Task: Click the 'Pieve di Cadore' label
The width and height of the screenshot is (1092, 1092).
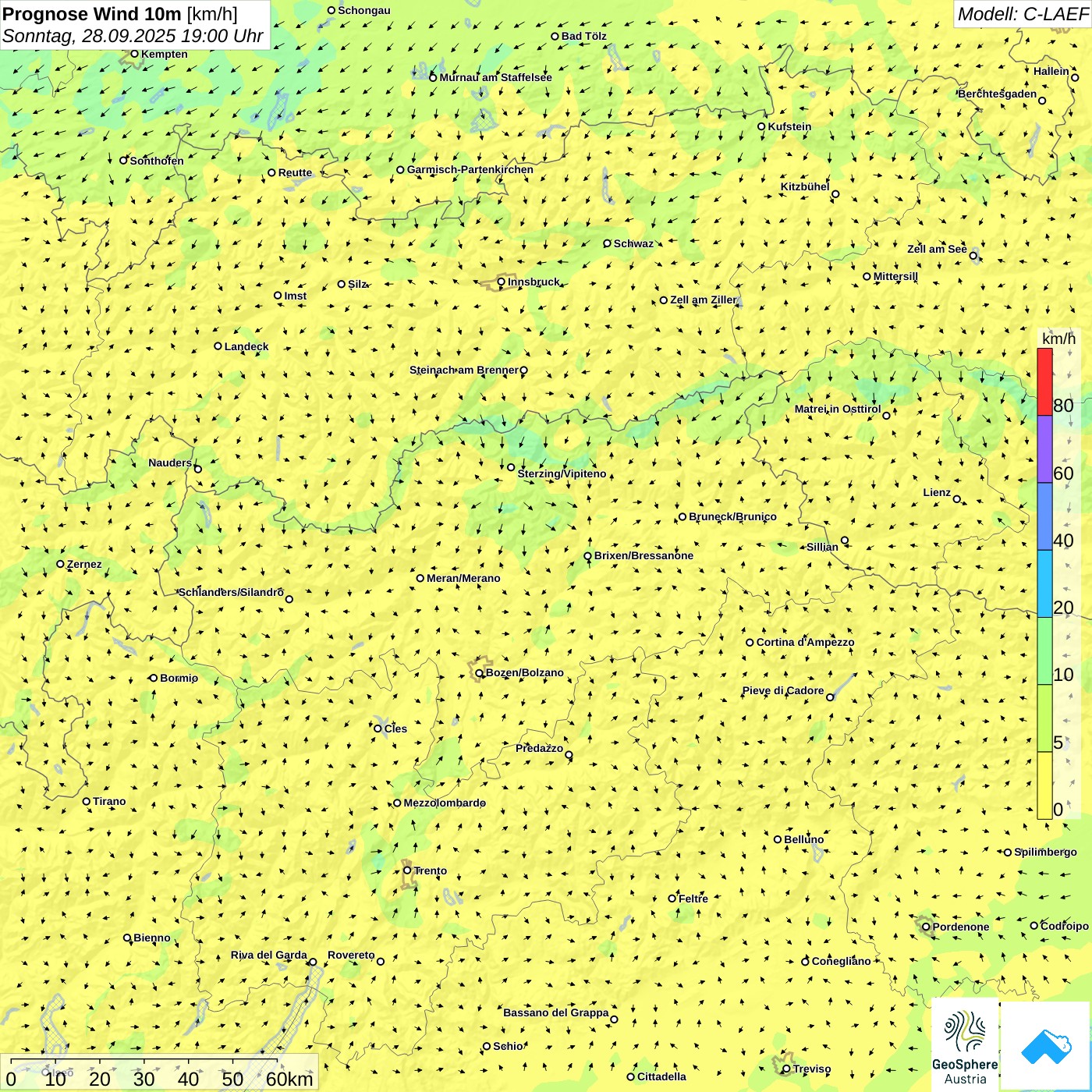Action: coord(783,690)
